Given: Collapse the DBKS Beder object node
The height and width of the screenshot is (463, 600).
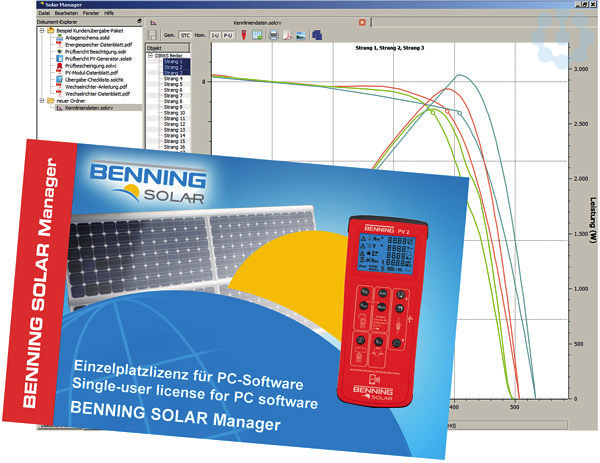Looking at the screenshot, I should (x=151, y=54).
